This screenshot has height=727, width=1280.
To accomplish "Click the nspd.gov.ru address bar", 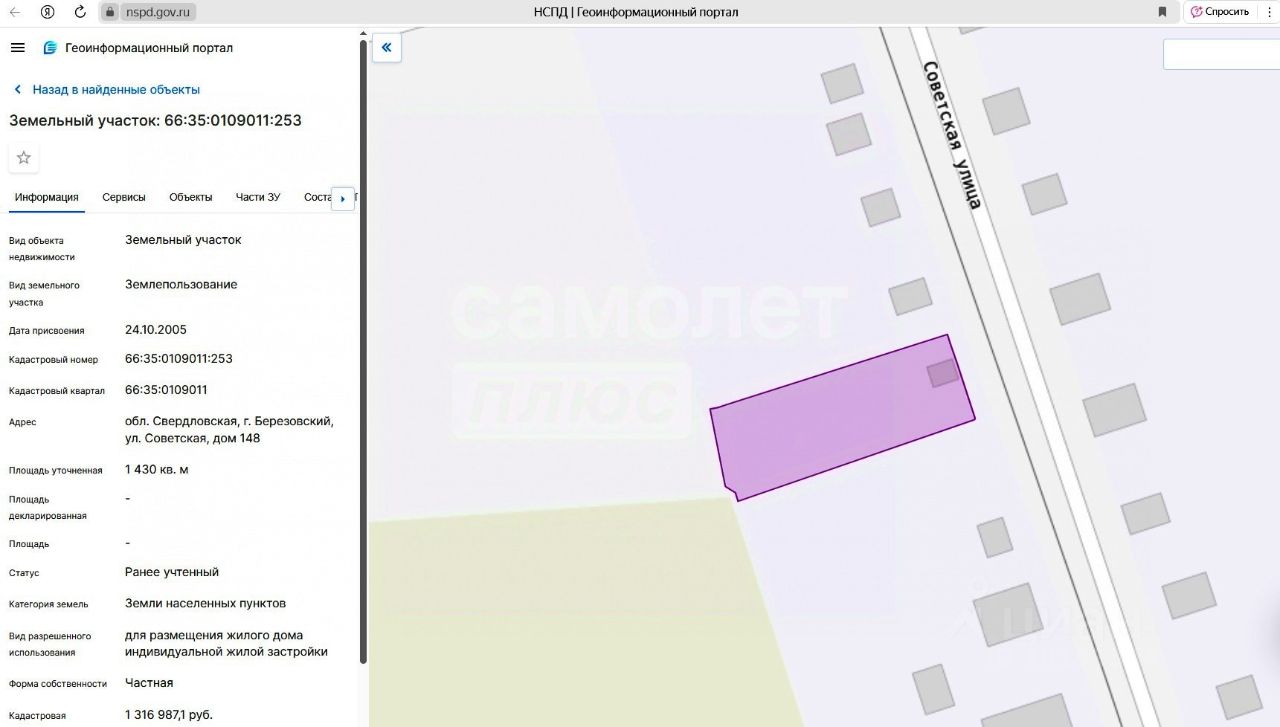I will point(149,12).
